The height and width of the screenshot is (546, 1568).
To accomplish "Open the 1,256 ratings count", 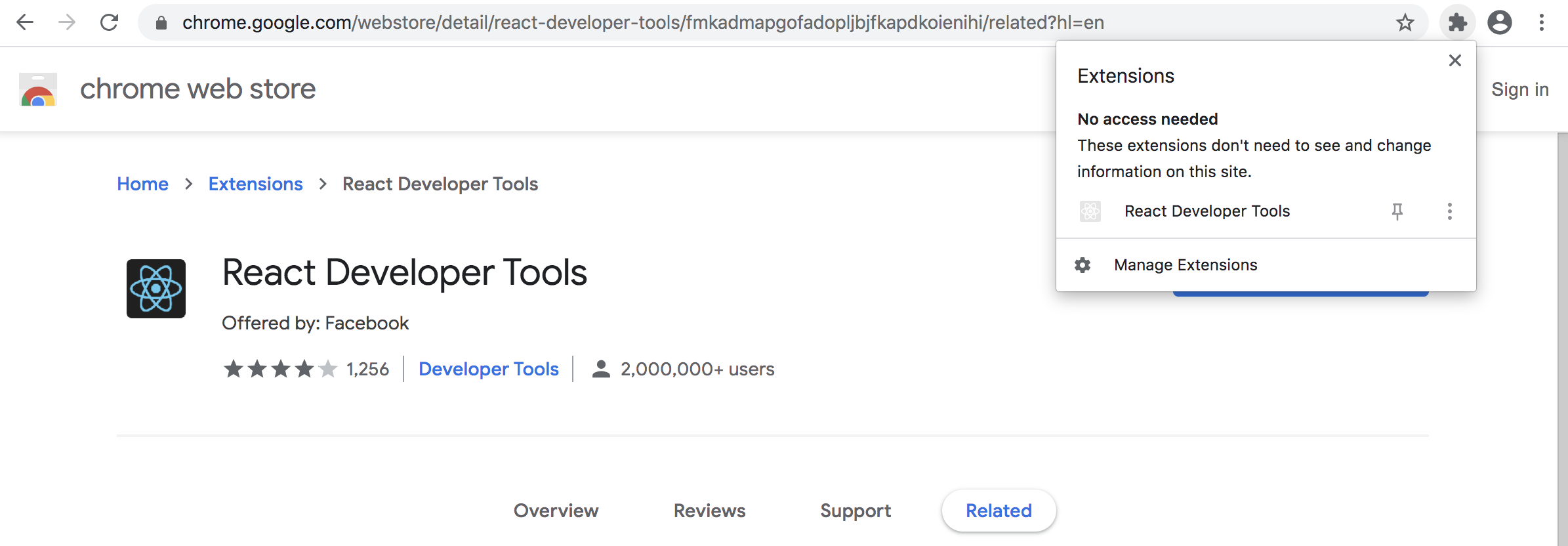I will [367, 369].
